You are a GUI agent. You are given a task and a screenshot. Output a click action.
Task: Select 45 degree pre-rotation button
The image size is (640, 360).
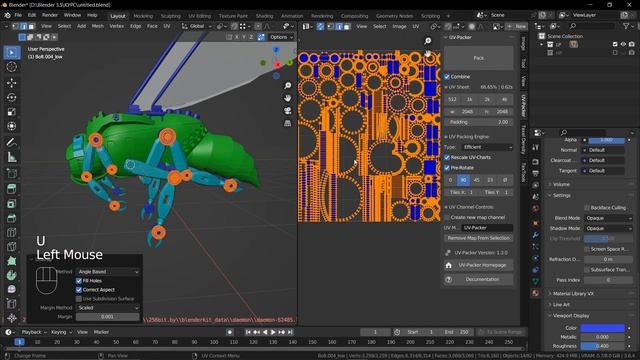tap(477, 180)
